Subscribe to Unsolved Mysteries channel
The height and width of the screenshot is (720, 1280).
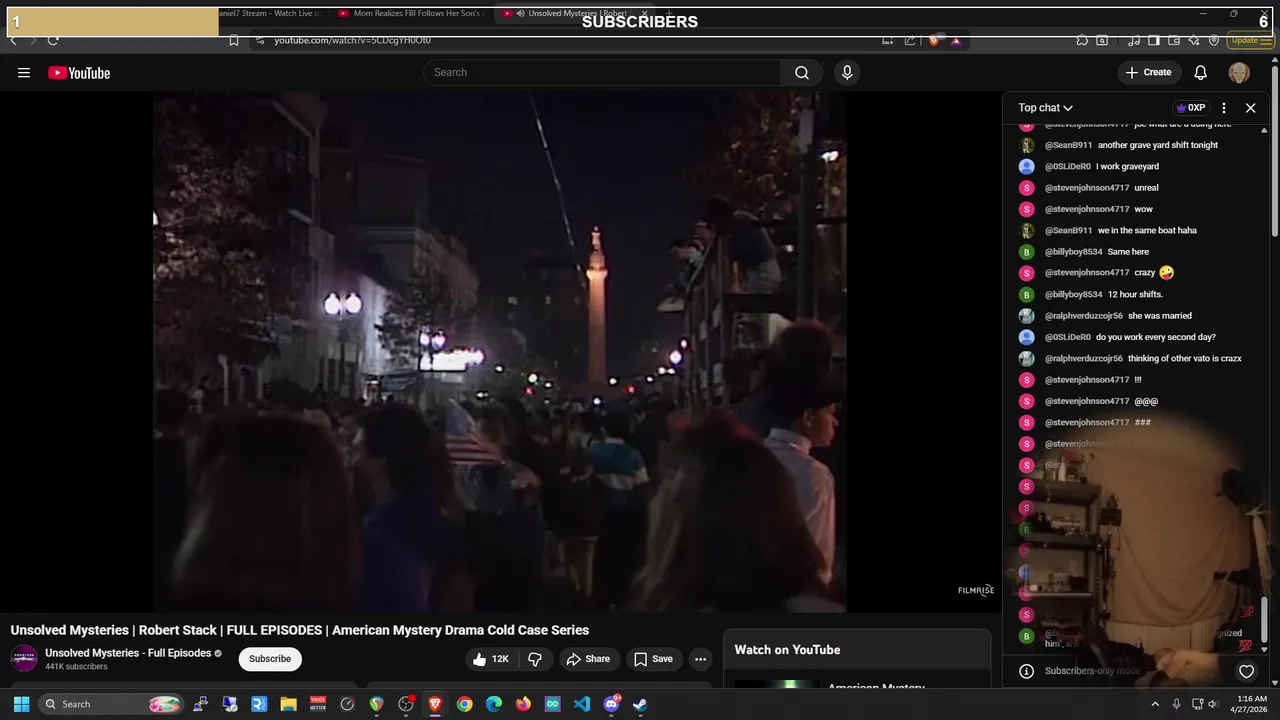(x=270, y=659)
